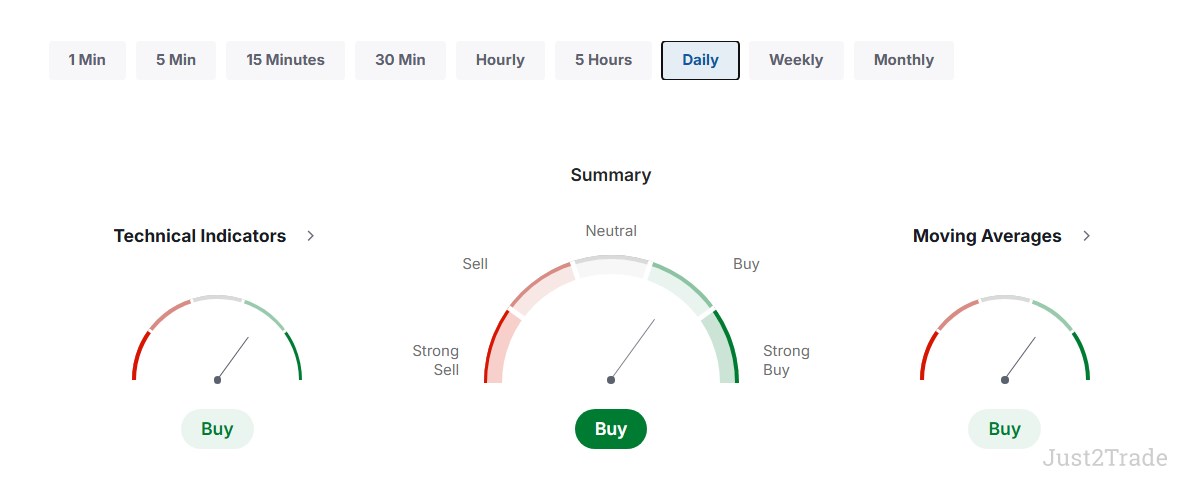Switch to the Weekly timeframe
The width and height of the screenshot is (1187, 486).
coord(796,61)
